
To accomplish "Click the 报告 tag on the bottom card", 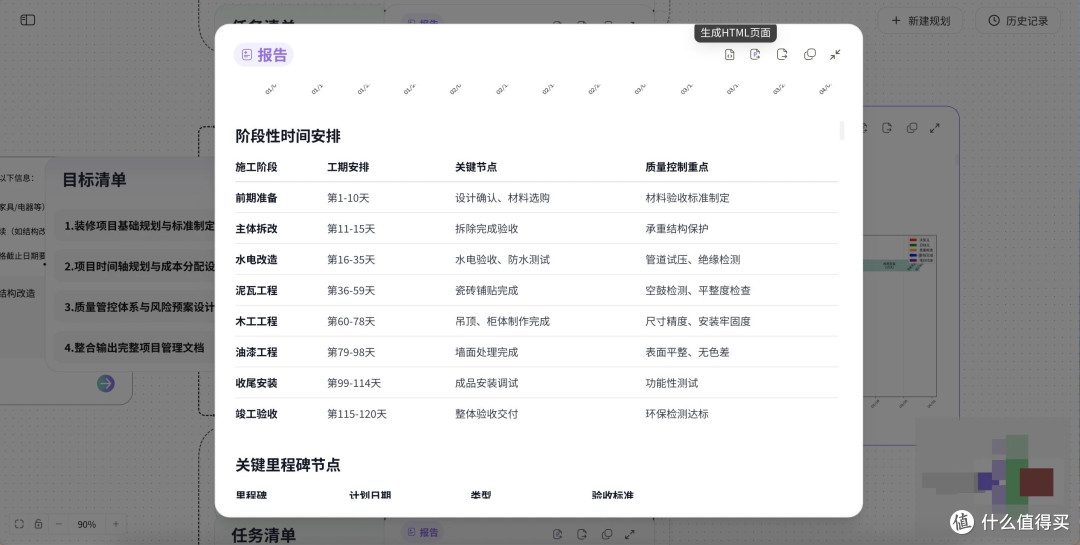I will point(422,532).
